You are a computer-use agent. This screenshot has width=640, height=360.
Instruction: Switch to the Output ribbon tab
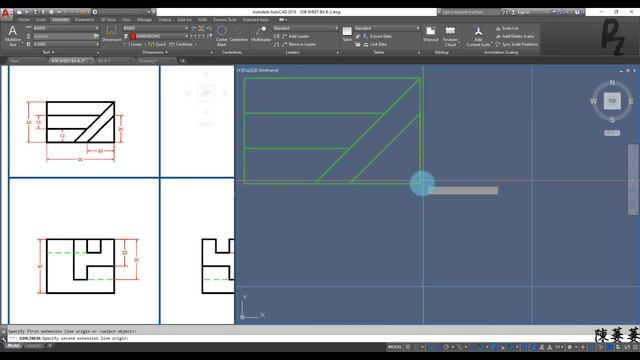(164, 20)
